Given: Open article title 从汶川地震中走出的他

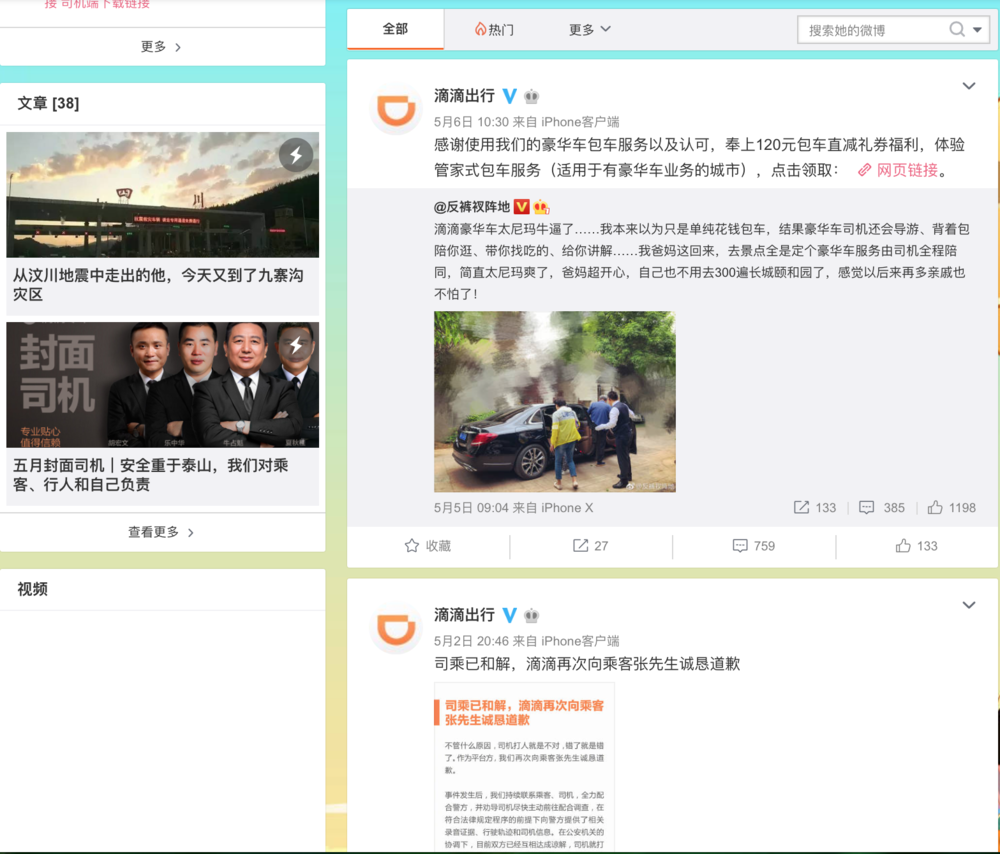Looking at the screenshot, I should [158, 284].
